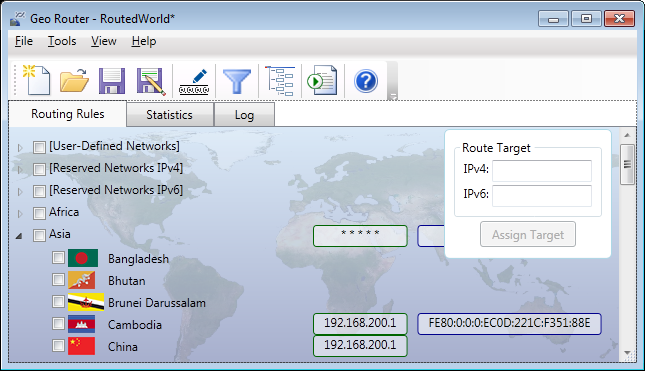Click the vertical scrollbar thumb
Screen dimensions: 645x371
627,164
